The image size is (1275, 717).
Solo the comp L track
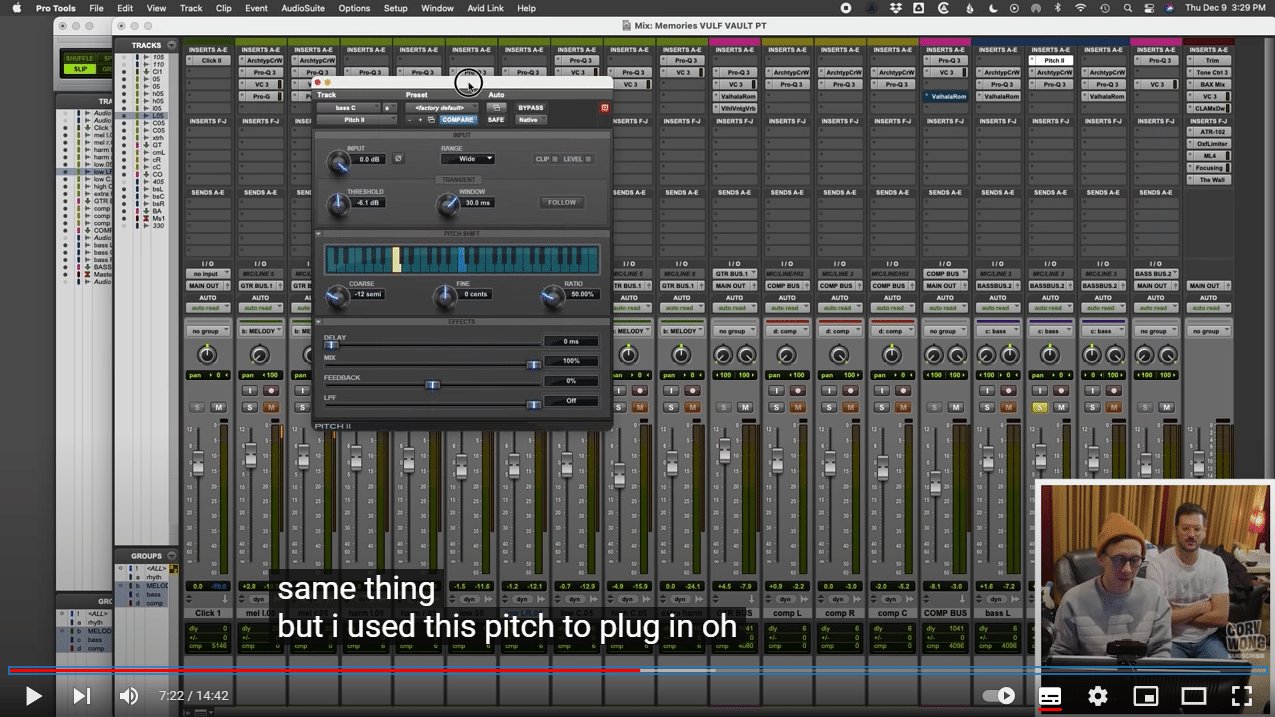[776, 407]
